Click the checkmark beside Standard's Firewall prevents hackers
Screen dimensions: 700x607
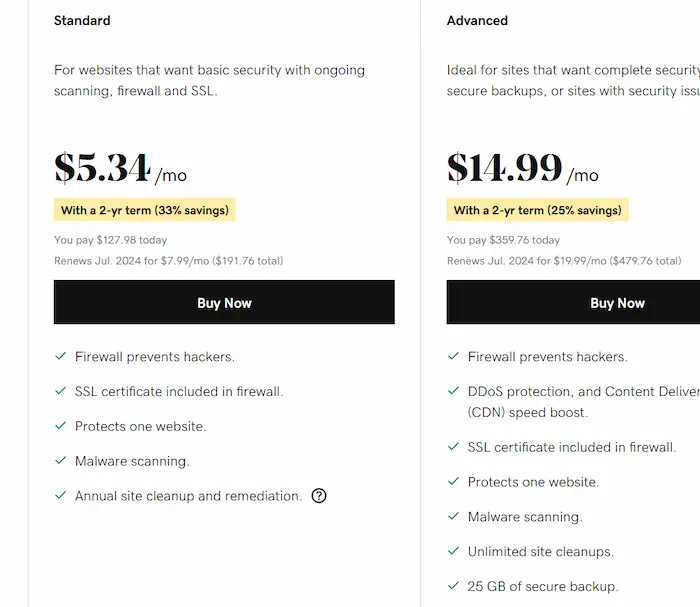point(61,357)
